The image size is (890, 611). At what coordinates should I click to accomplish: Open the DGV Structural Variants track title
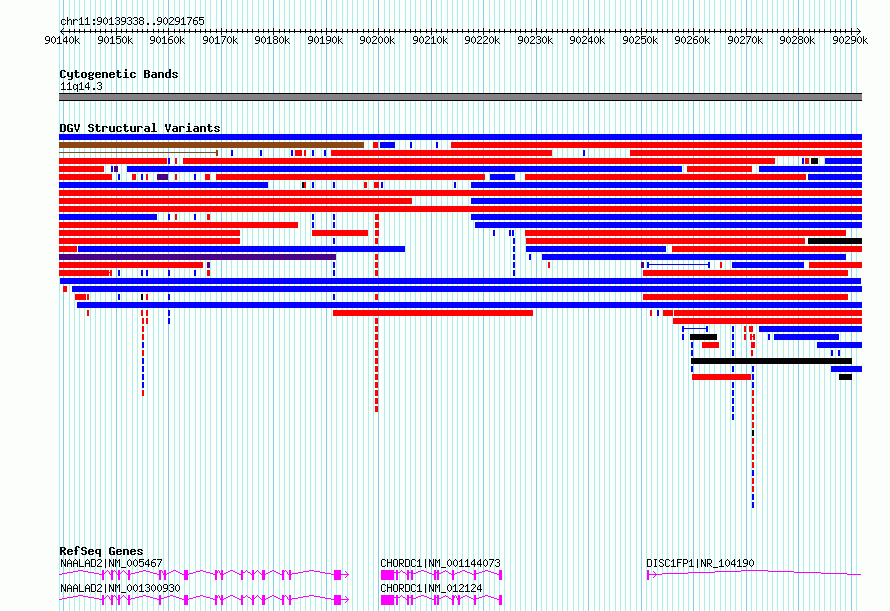coord(140,128)
